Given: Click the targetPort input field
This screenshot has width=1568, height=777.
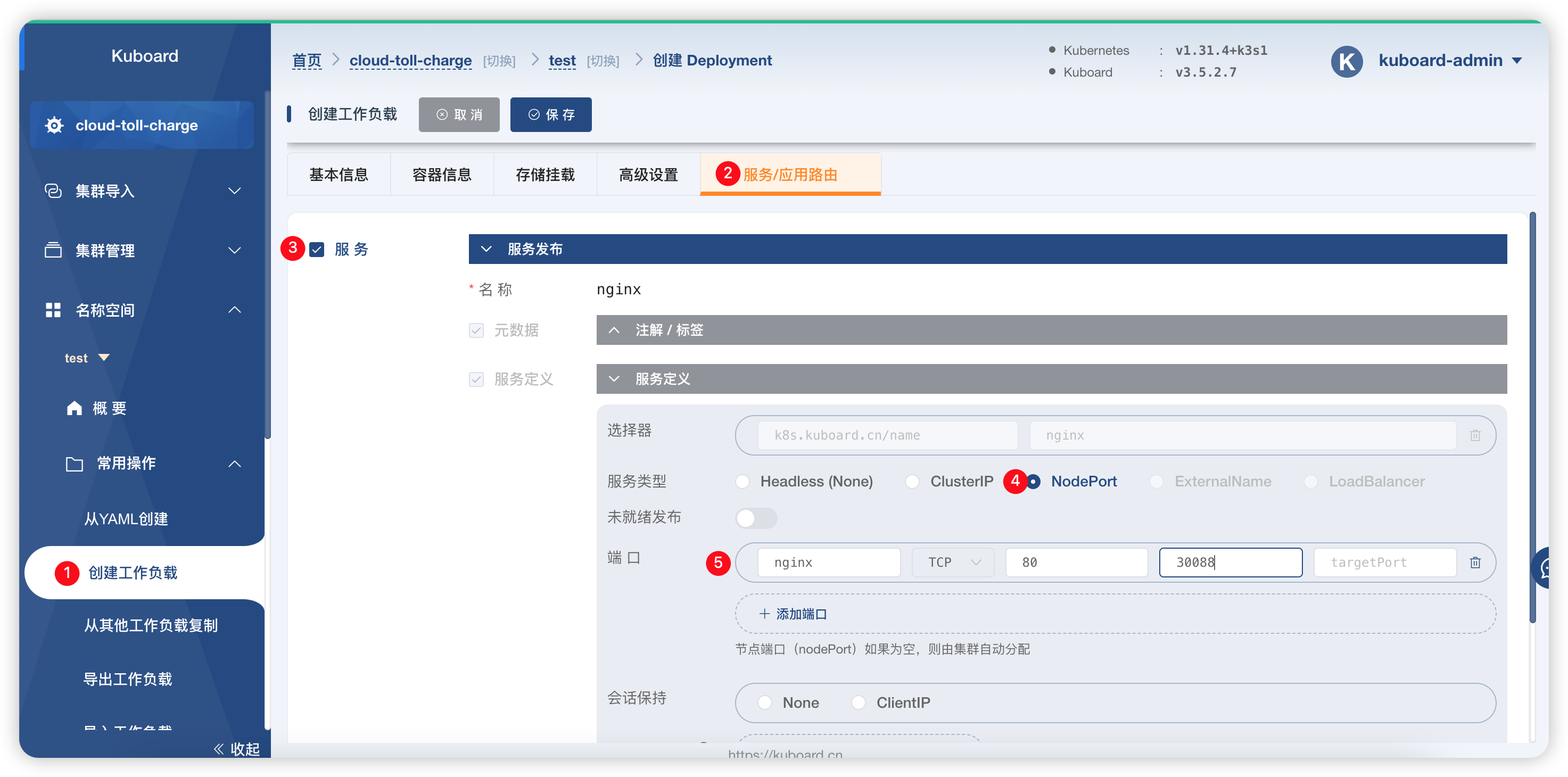Looking at the screenshot, I should point(1384,562).
